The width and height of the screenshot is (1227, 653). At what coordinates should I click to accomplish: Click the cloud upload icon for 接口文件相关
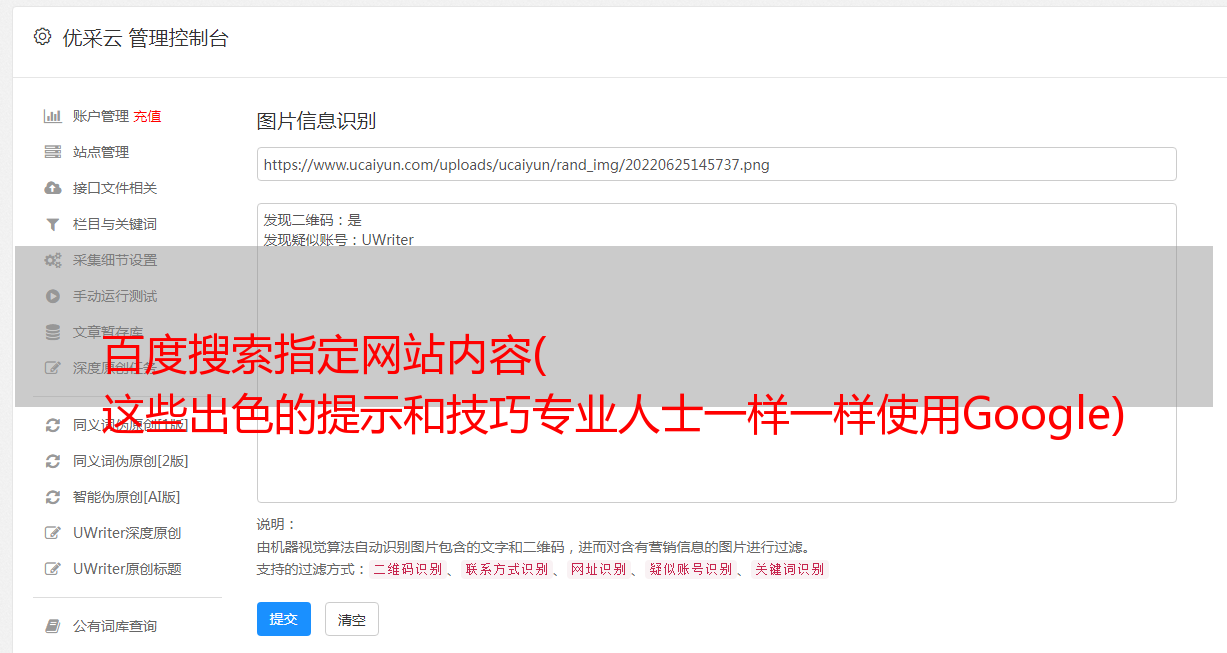click(x=53, y=188)
